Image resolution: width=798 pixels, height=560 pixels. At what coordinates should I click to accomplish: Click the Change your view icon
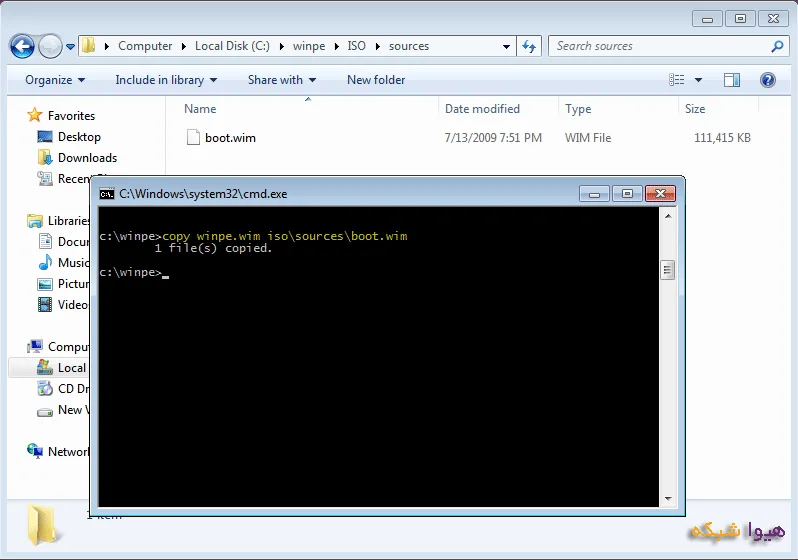coord(676,79)
